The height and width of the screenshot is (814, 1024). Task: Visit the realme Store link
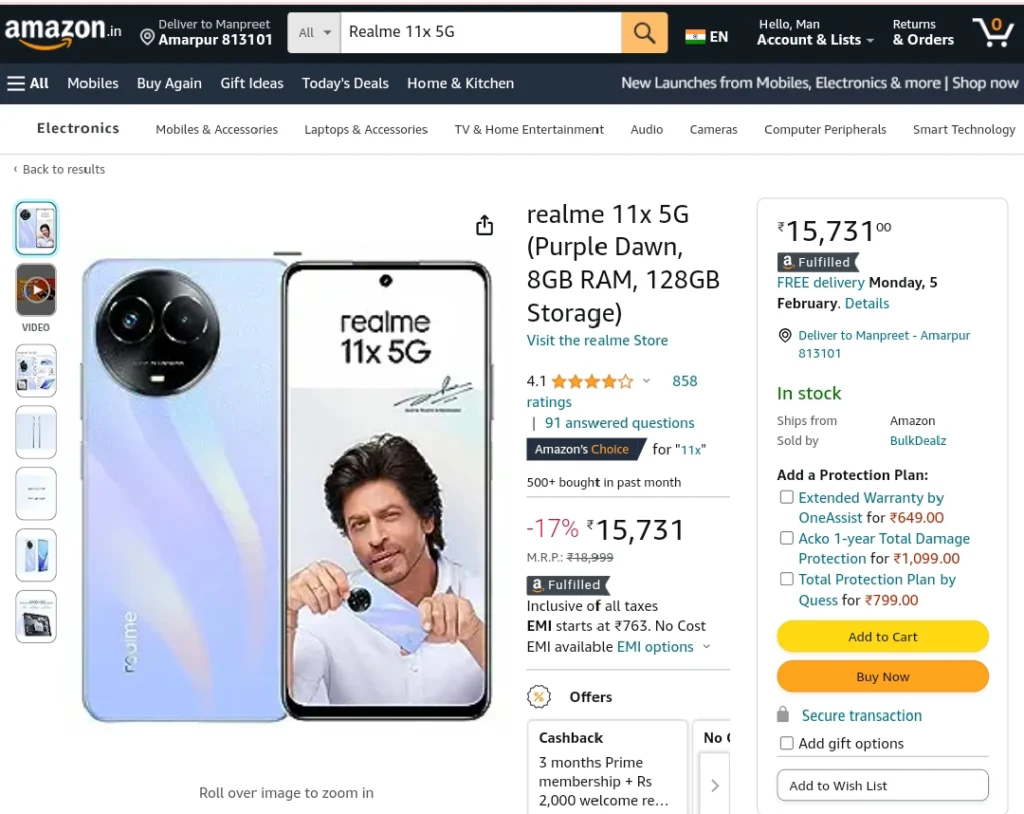(597, 340)
